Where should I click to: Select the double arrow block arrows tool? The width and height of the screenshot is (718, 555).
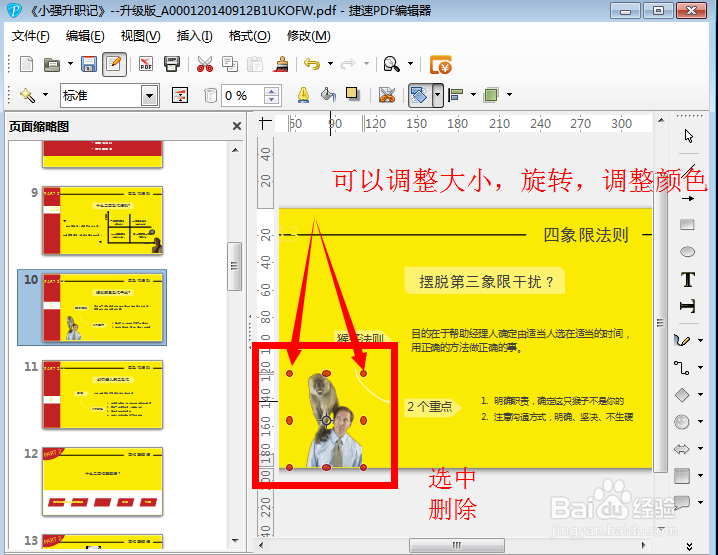point(682,449)
